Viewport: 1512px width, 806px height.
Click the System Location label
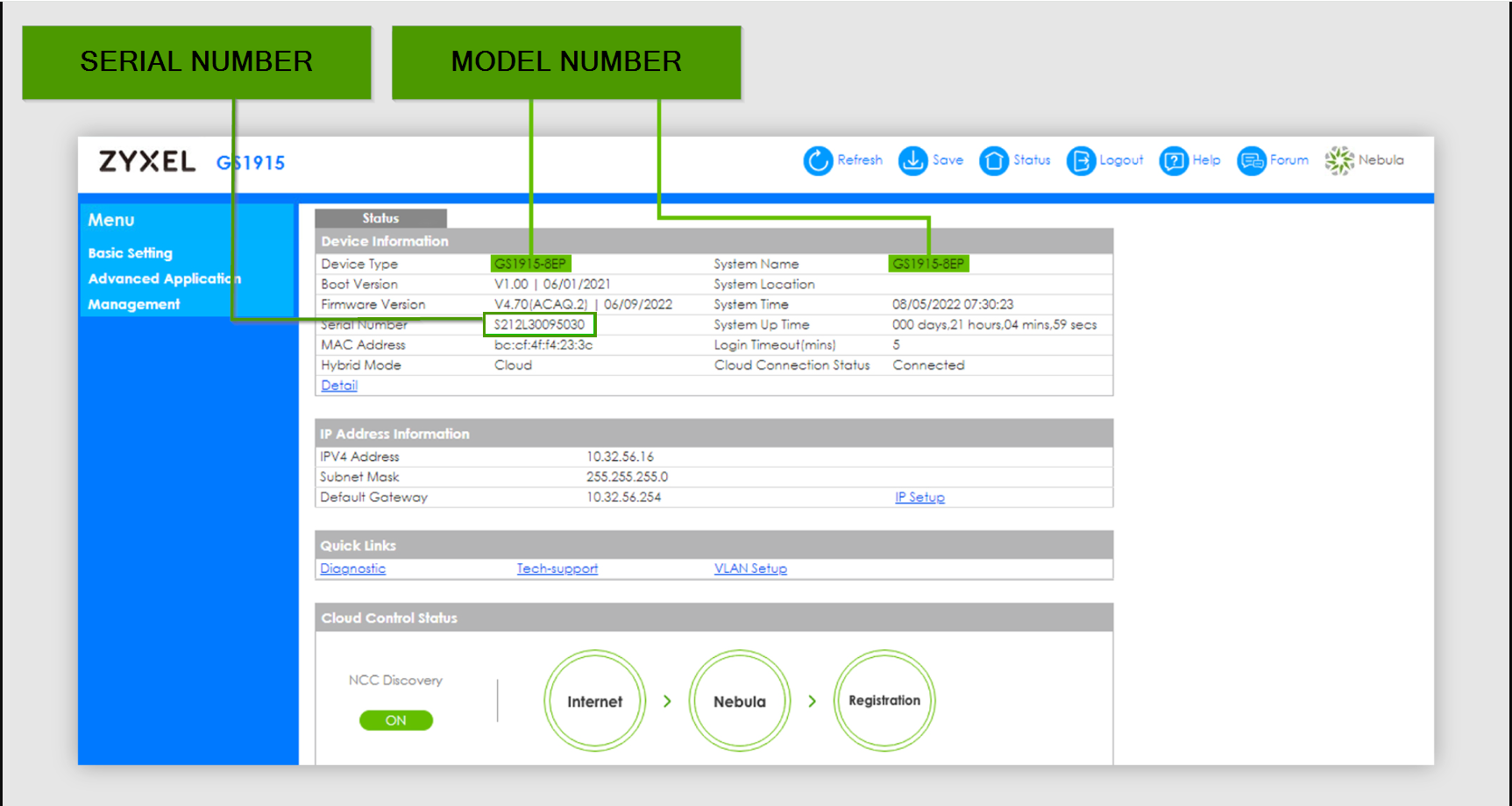764,285
